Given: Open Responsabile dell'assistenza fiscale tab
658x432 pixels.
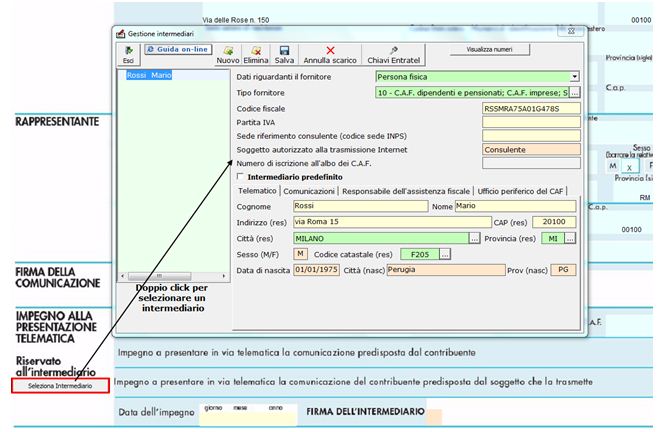Looking at the screenshot, I should (406, 191).
